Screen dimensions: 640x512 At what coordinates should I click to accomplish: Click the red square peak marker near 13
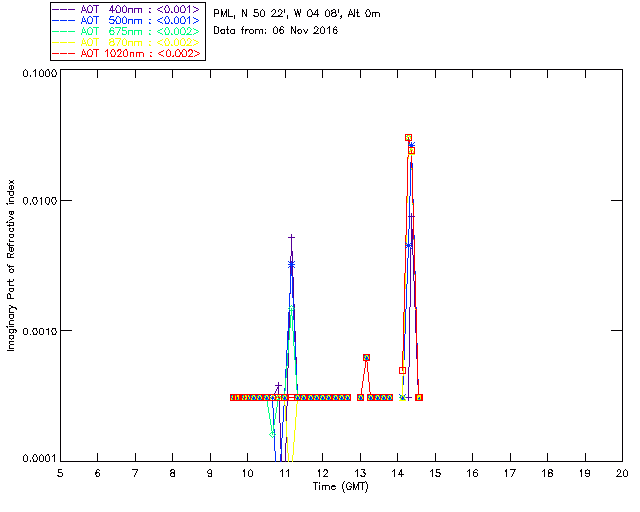(x=366, y=357)
